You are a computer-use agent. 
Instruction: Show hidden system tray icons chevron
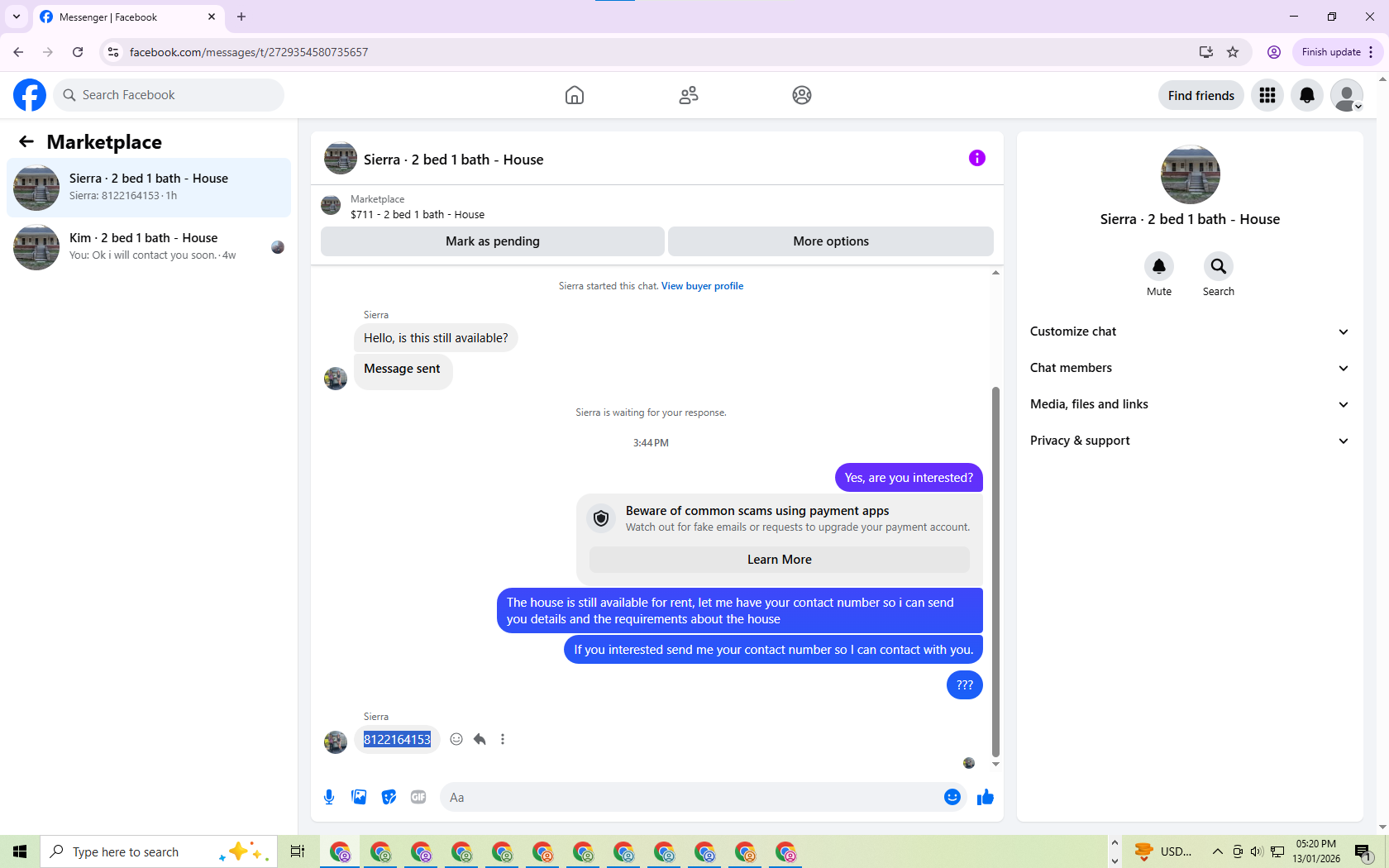pyautogui.click(x=1218, y=851)
